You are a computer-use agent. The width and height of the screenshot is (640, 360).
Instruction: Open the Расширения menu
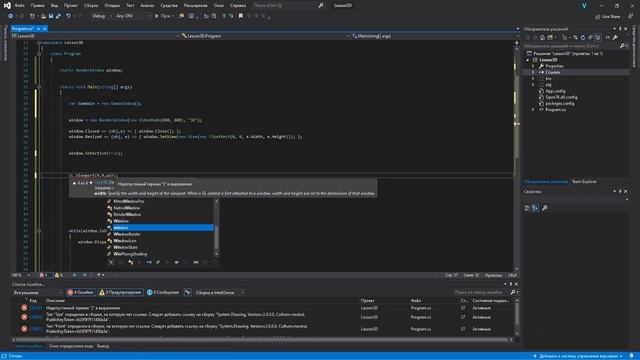(196, 6)
